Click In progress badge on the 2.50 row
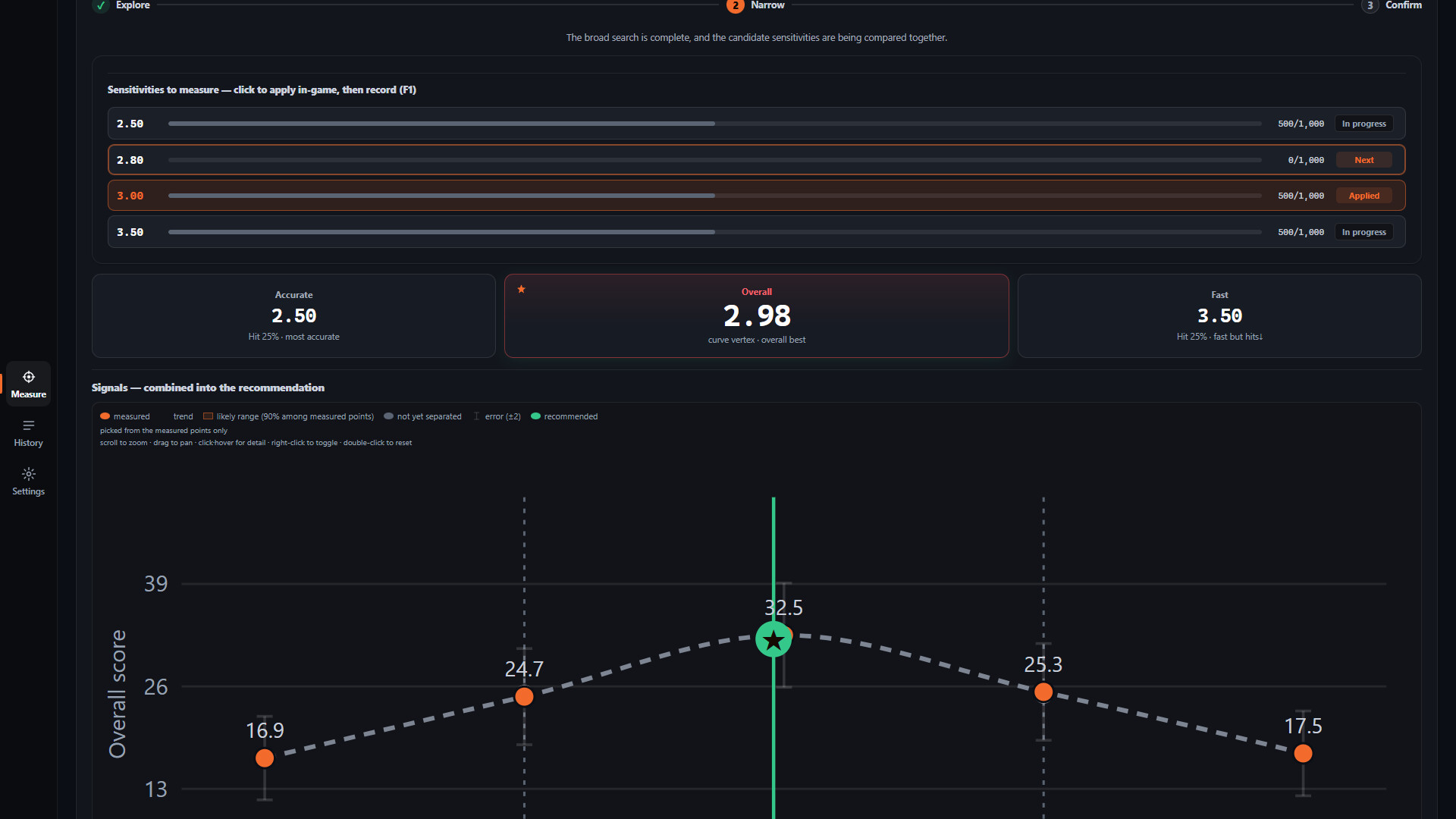 [1363, 124]
